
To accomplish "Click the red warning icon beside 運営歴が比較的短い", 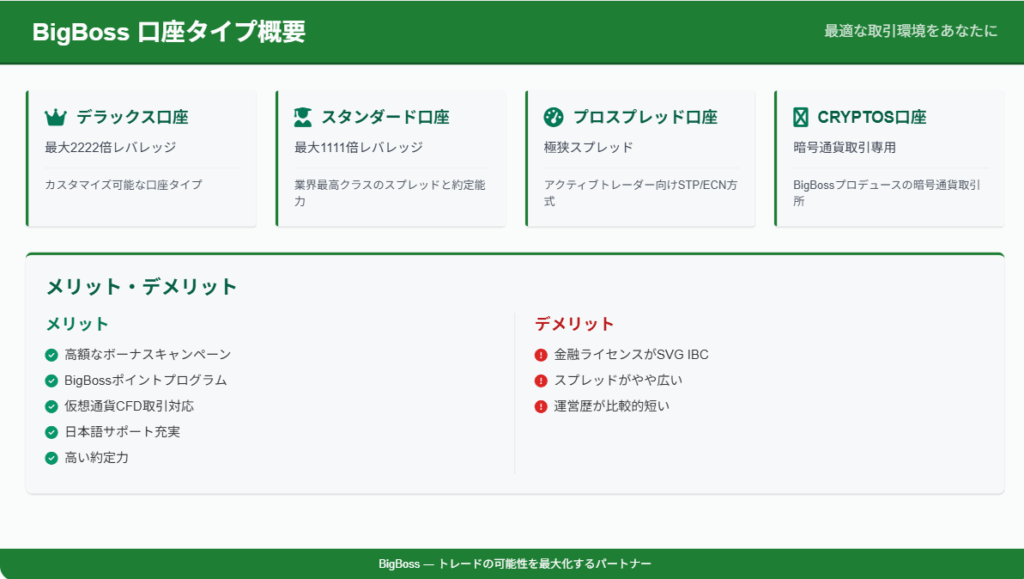I will coord(541,406).
